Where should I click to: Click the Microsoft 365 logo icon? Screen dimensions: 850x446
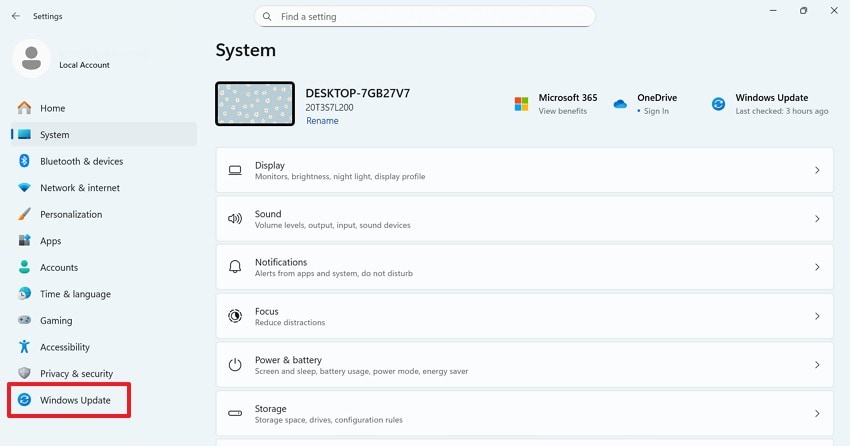point(521,104)
